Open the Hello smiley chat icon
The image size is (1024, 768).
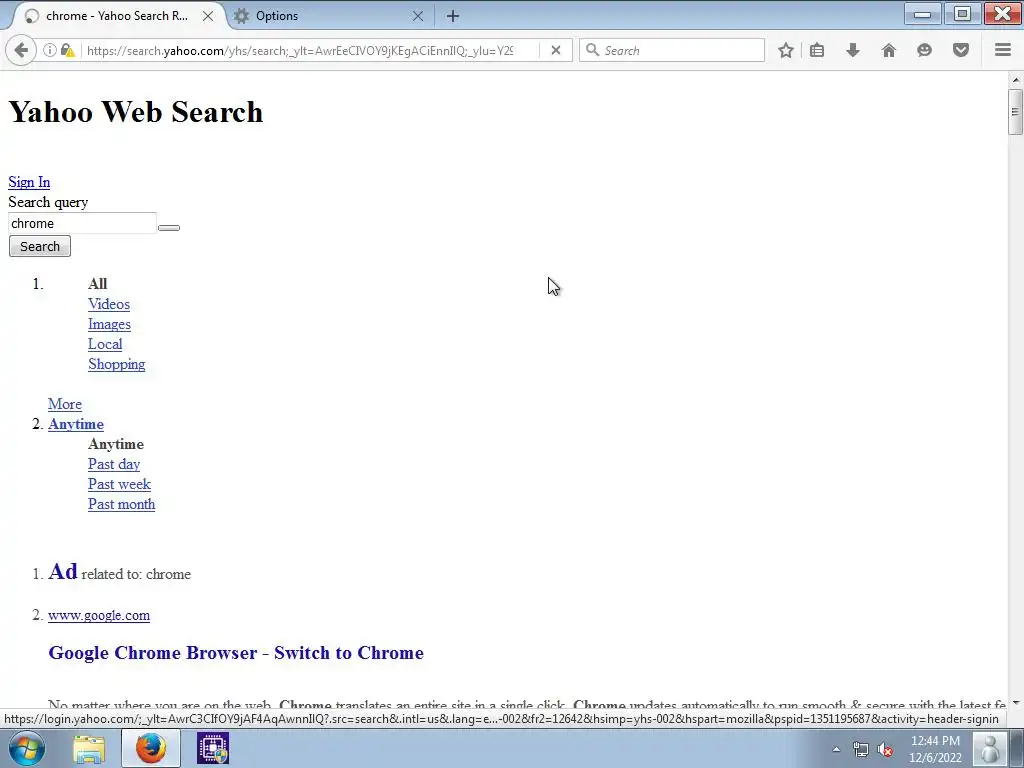point(924,50)
